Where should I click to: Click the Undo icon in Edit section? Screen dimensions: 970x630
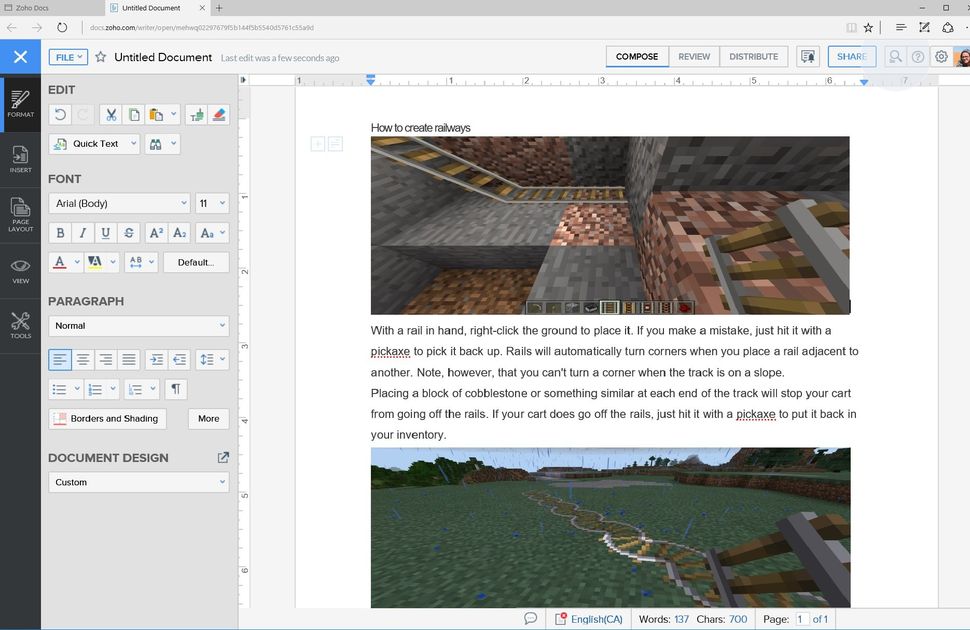[61, 115]
